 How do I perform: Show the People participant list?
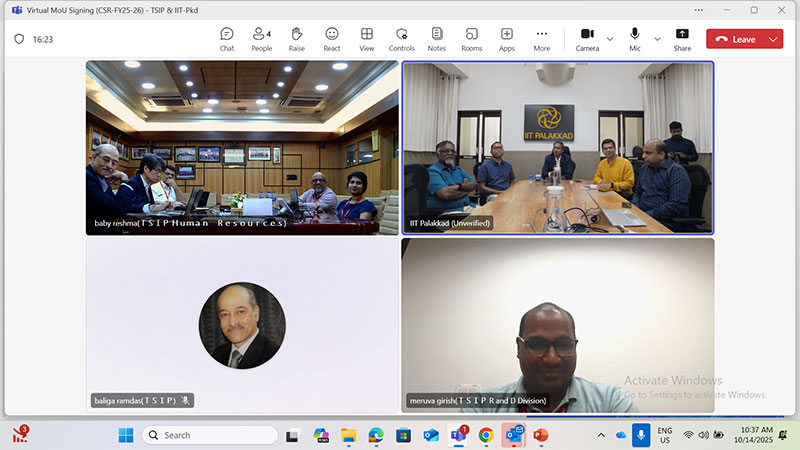coord(261,39)
